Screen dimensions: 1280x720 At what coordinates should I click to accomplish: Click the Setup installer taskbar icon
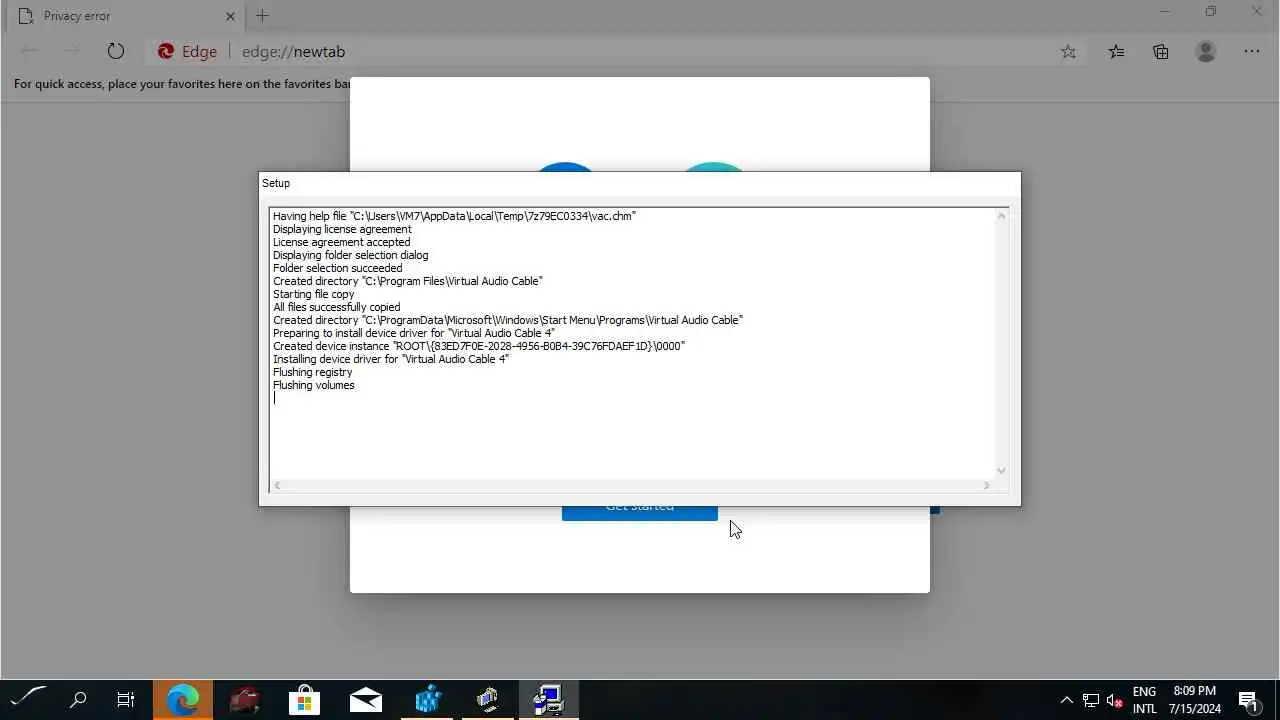[x=549, y=700]
